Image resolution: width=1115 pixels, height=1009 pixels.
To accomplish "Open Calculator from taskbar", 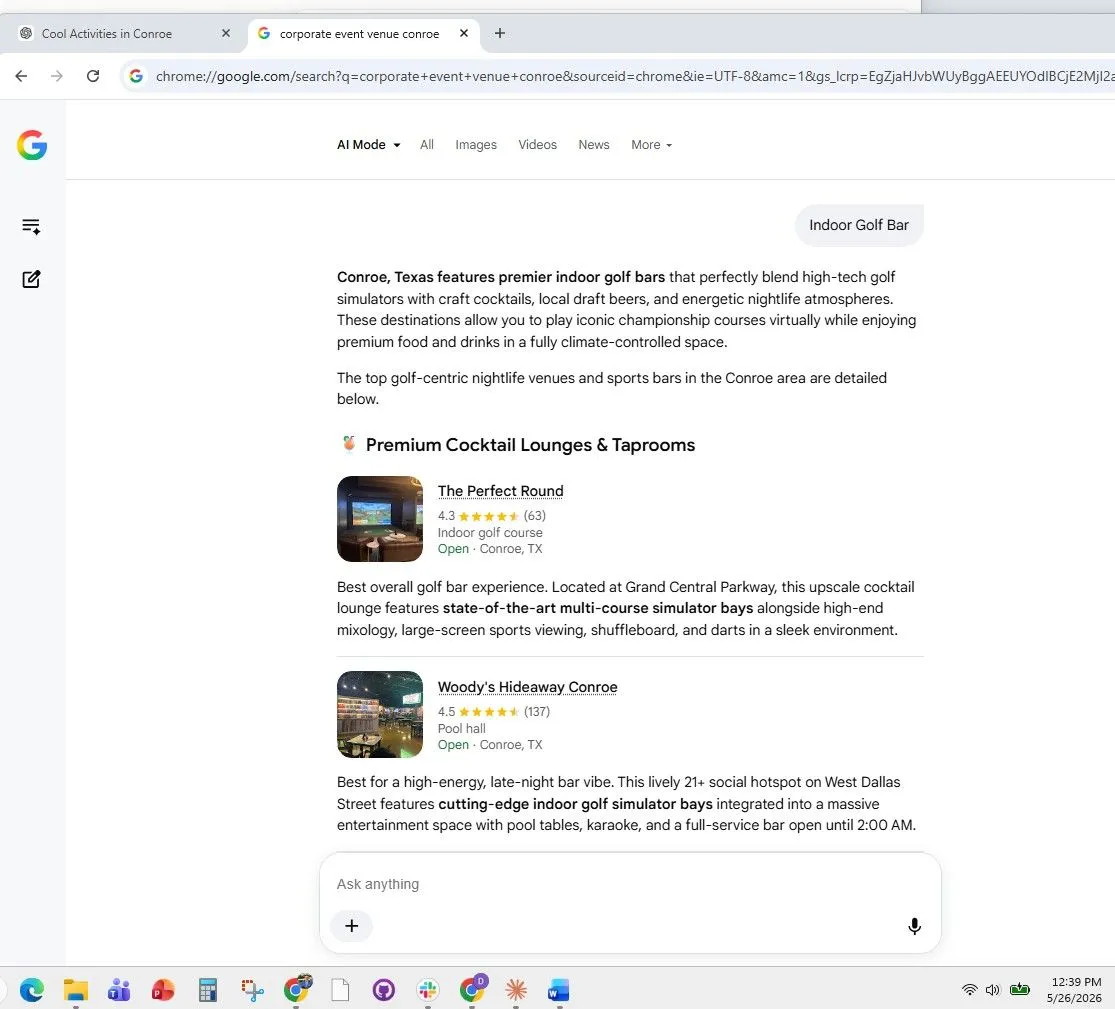I will coord(208,990).
